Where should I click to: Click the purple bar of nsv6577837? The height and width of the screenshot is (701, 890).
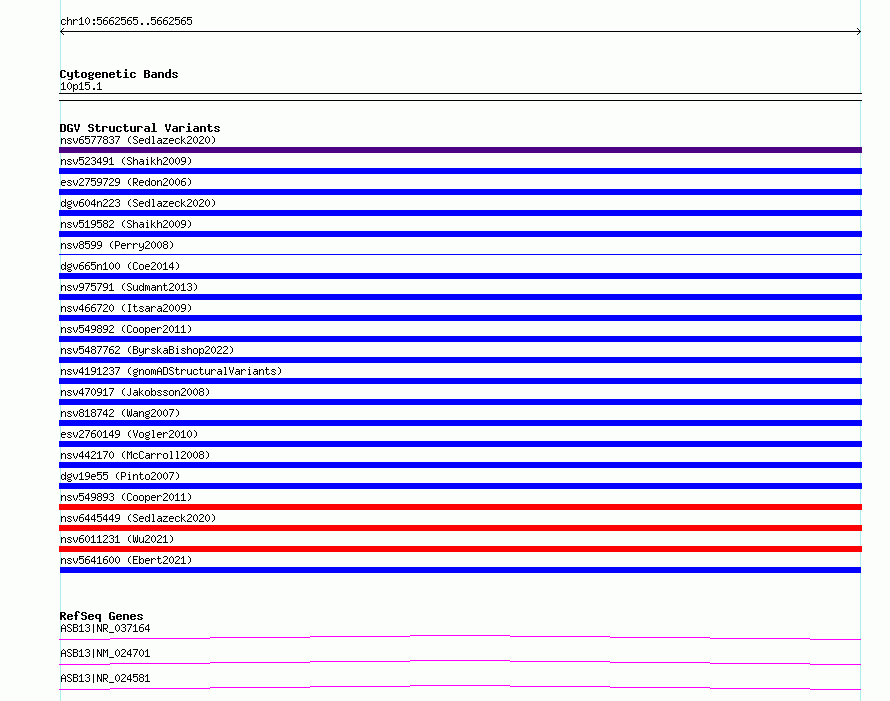(x=460, y=150)
